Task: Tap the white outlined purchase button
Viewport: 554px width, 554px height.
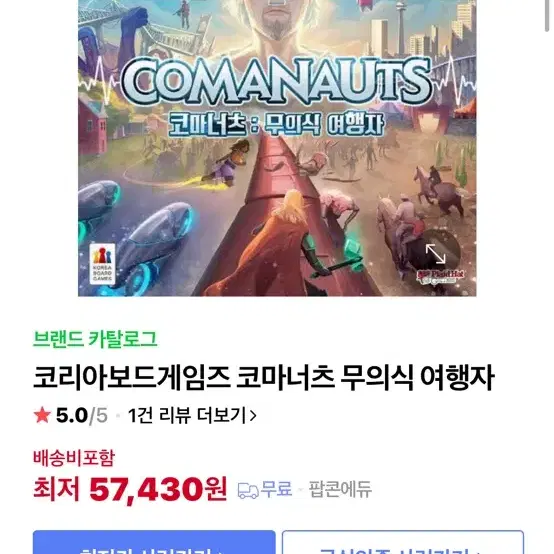Action: click(403, 542)
